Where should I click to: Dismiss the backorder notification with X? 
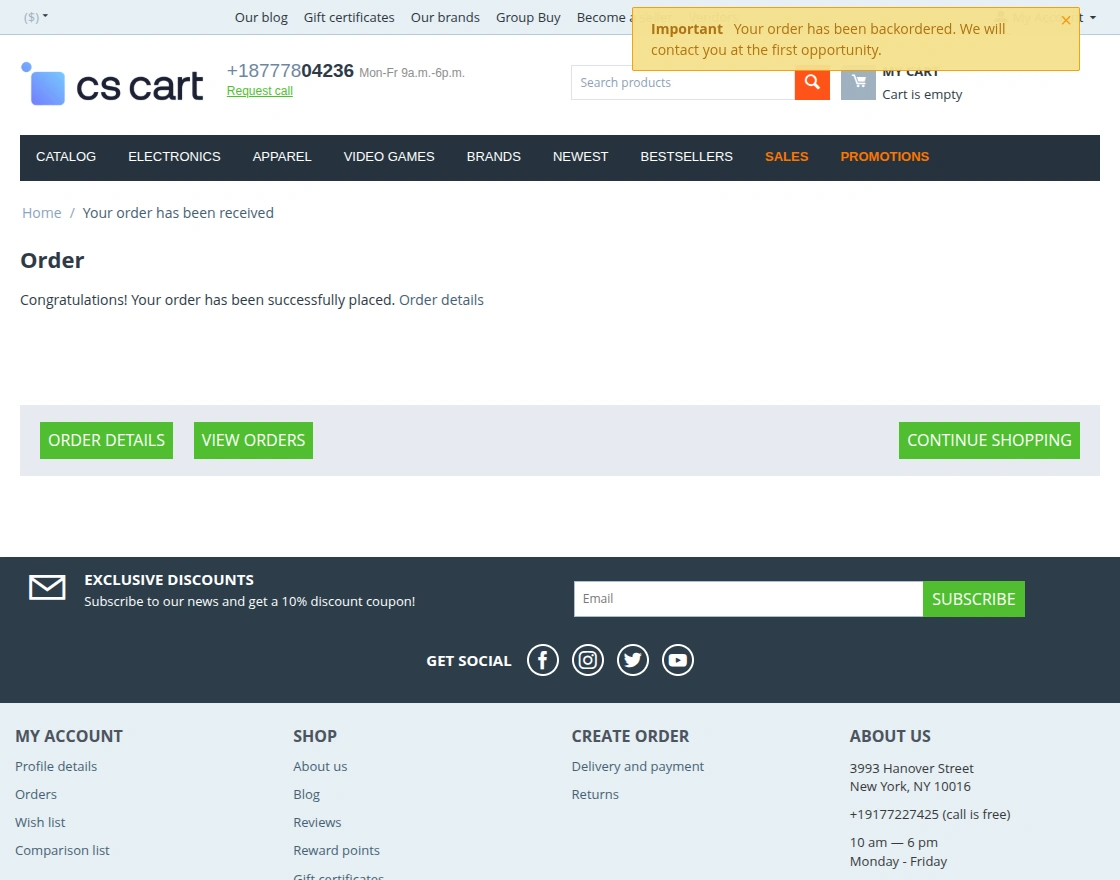(x=1066, y=20)
